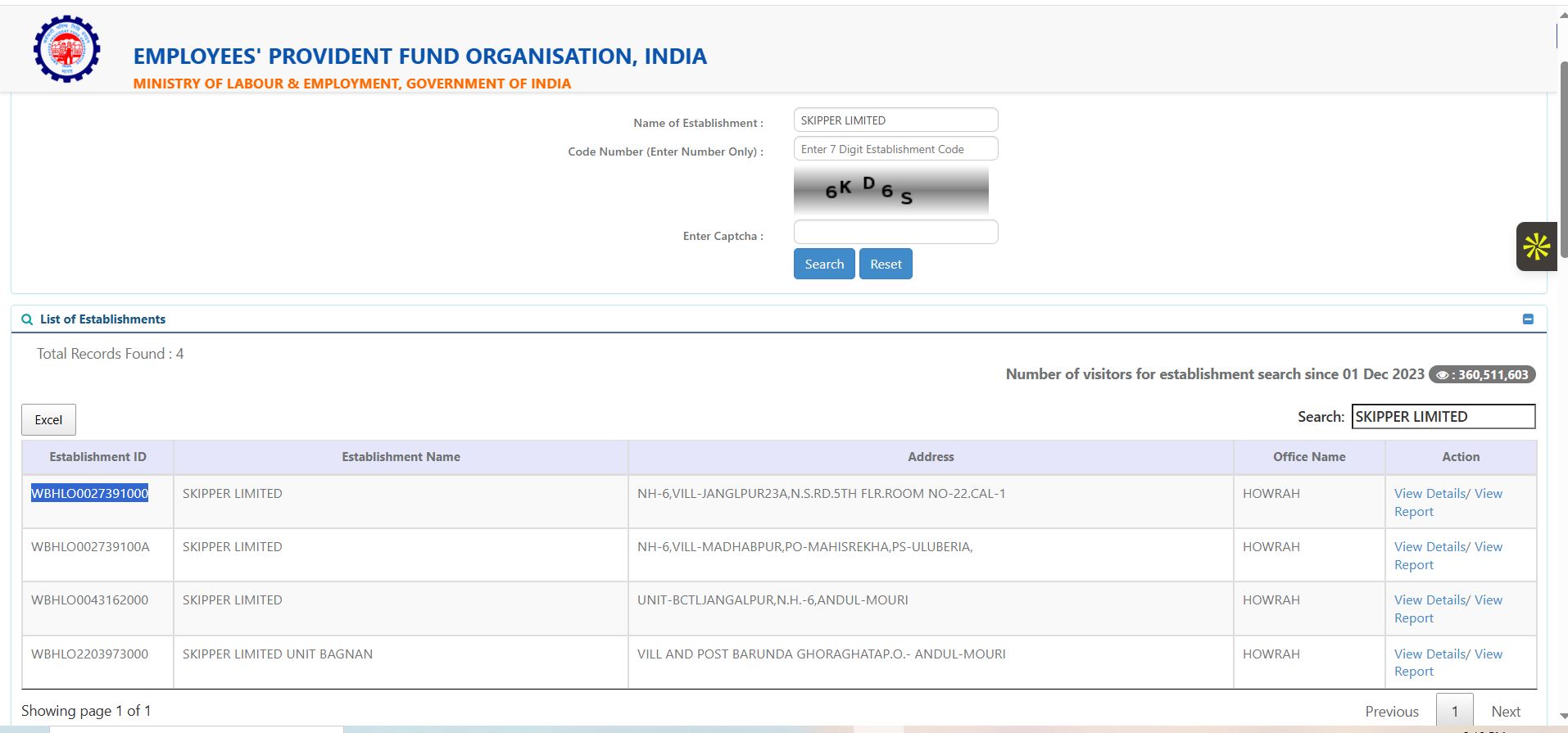Click the Enter Captcha input box
Image resolution: width=1568 pixels, height=733 pixels.
coord(895,233)
